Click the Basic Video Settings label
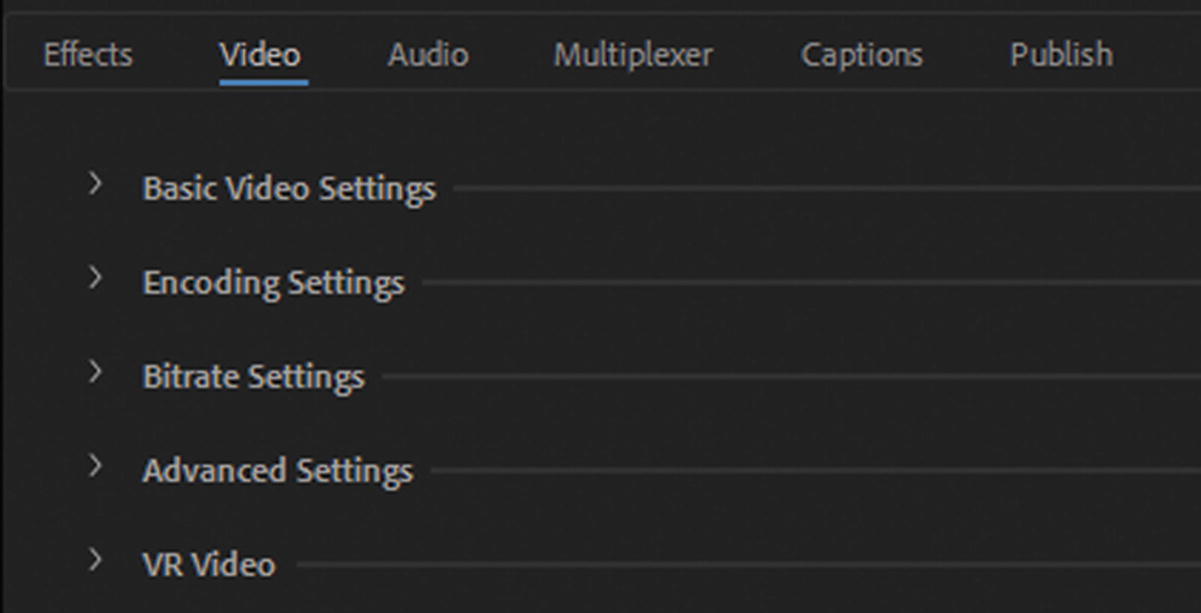Viewport: 1201px width, 613px height. 289,188
